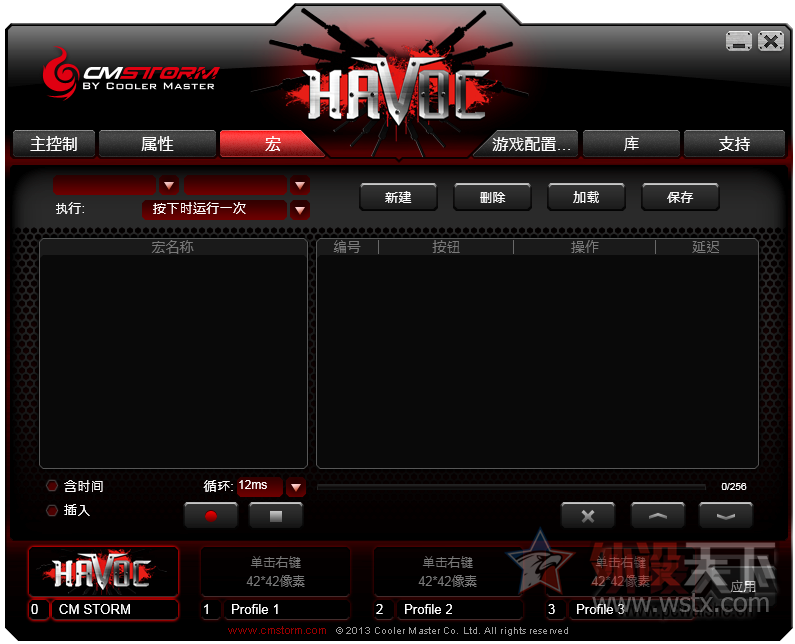
Task: Click the 按钮 column header
Action: click(446, 247)
